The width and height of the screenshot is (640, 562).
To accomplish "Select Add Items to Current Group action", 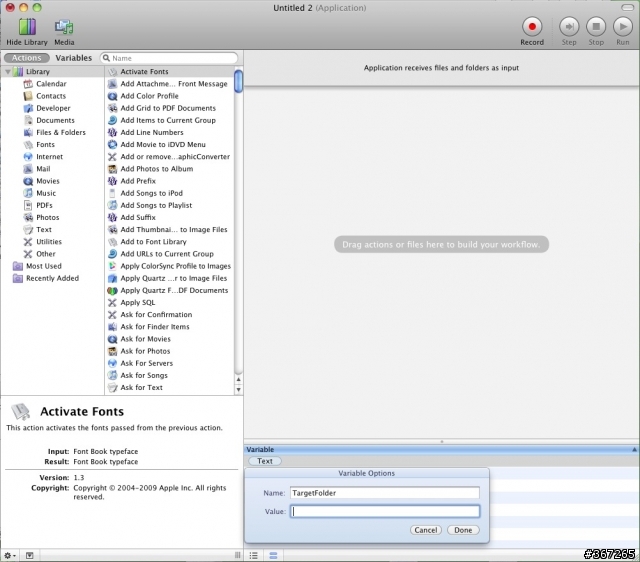I will pos(168,120).
